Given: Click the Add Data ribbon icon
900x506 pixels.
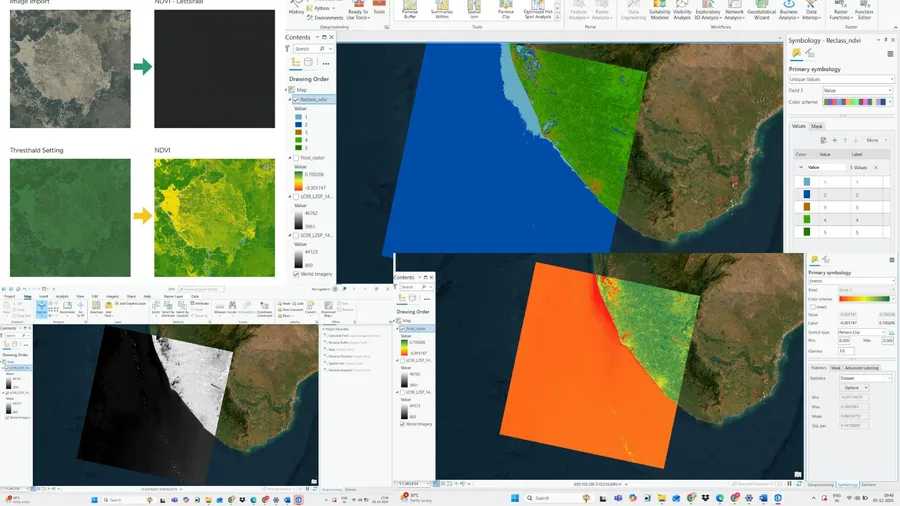Looking at the screenshot, I should (x=108, y=308).
